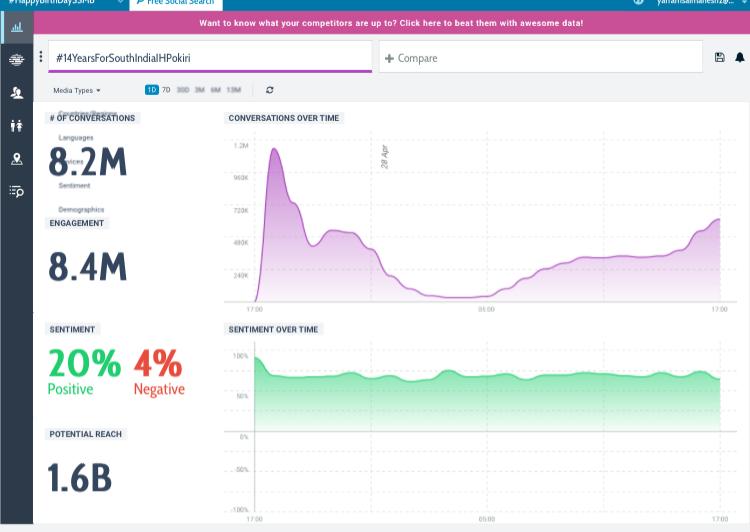Select the 7D time range
Viewport: 750px width, 532px height.
coord(166,90)
